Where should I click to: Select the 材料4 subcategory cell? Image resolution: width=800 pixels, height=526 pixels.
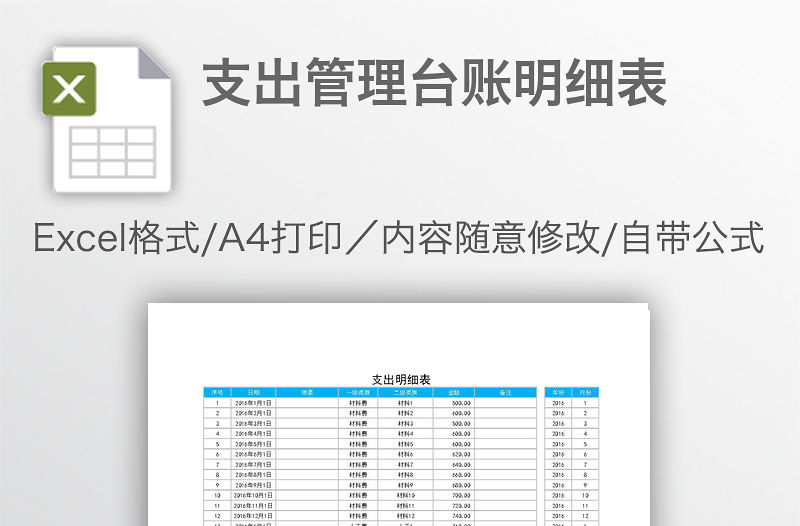[x=406, y=434]
